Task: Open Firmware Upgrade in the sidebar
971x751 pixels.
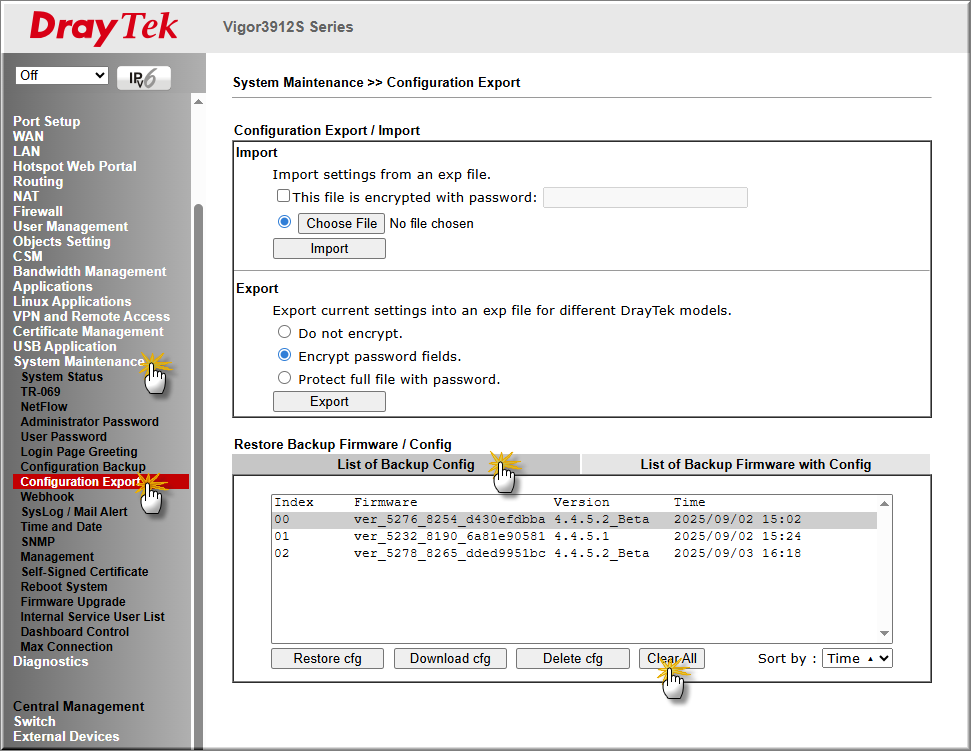Action: (73, 602)
